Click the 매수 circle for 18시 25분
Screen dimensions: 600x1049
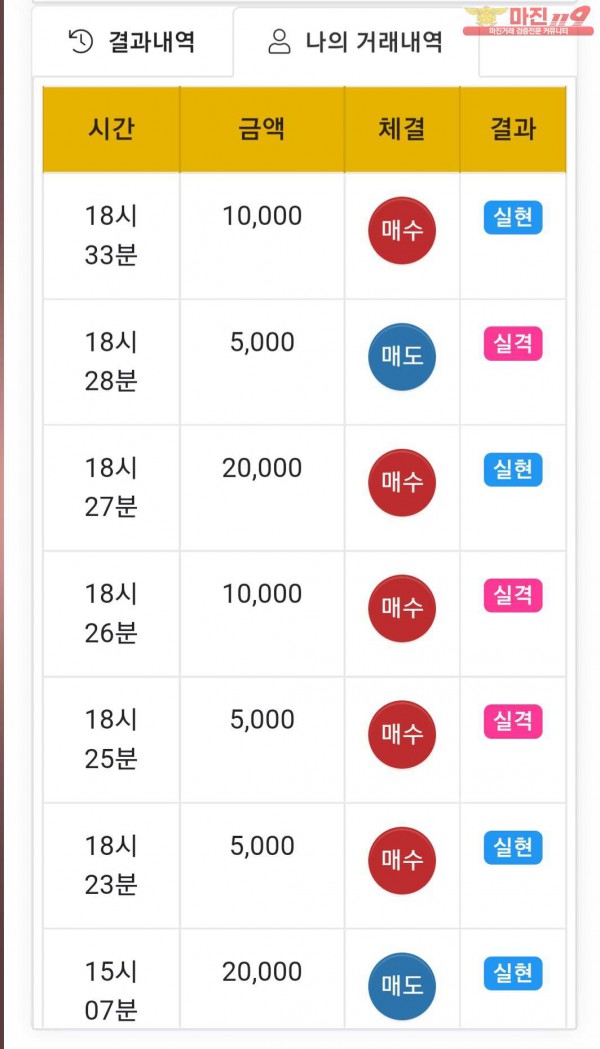point(402,734)
